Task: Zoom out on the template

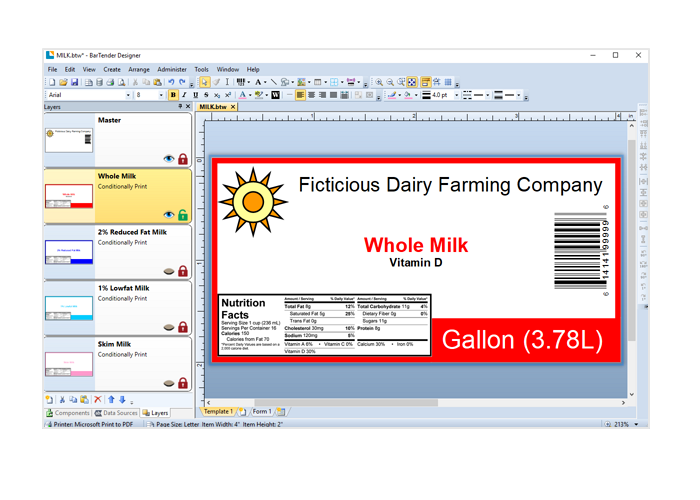Action: click(x=390, y=82)
